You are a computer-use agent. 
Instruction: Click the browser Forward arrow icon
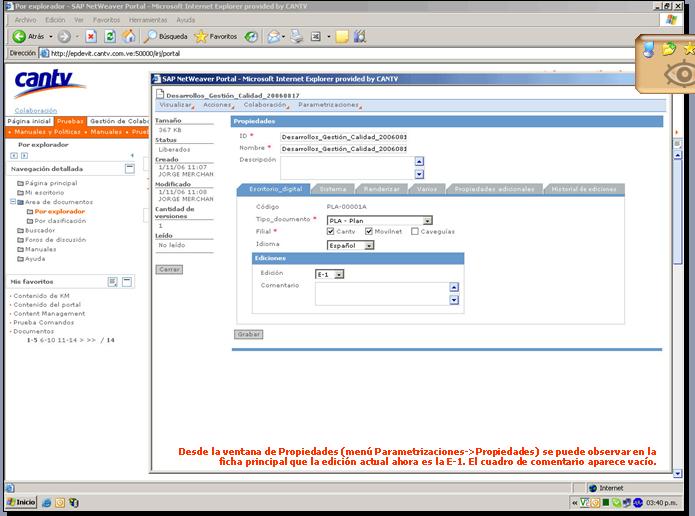click(64, 36)
